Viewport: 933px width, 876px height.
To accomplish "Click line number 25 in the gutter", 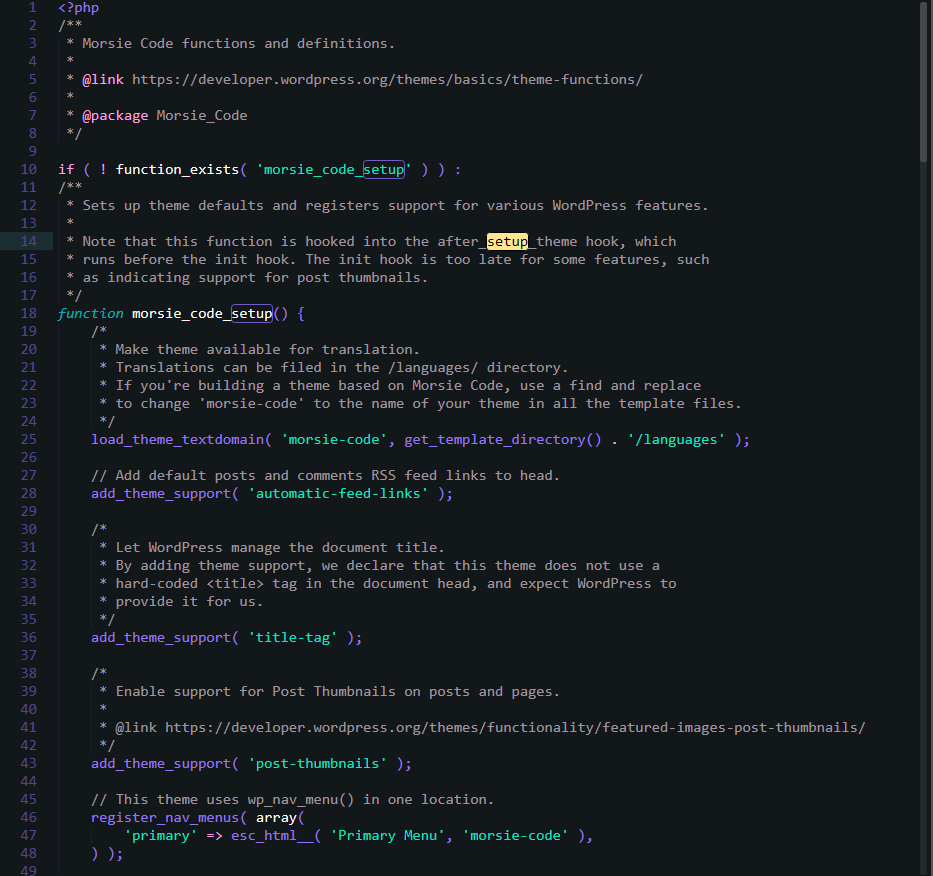I will coord(29,440).
